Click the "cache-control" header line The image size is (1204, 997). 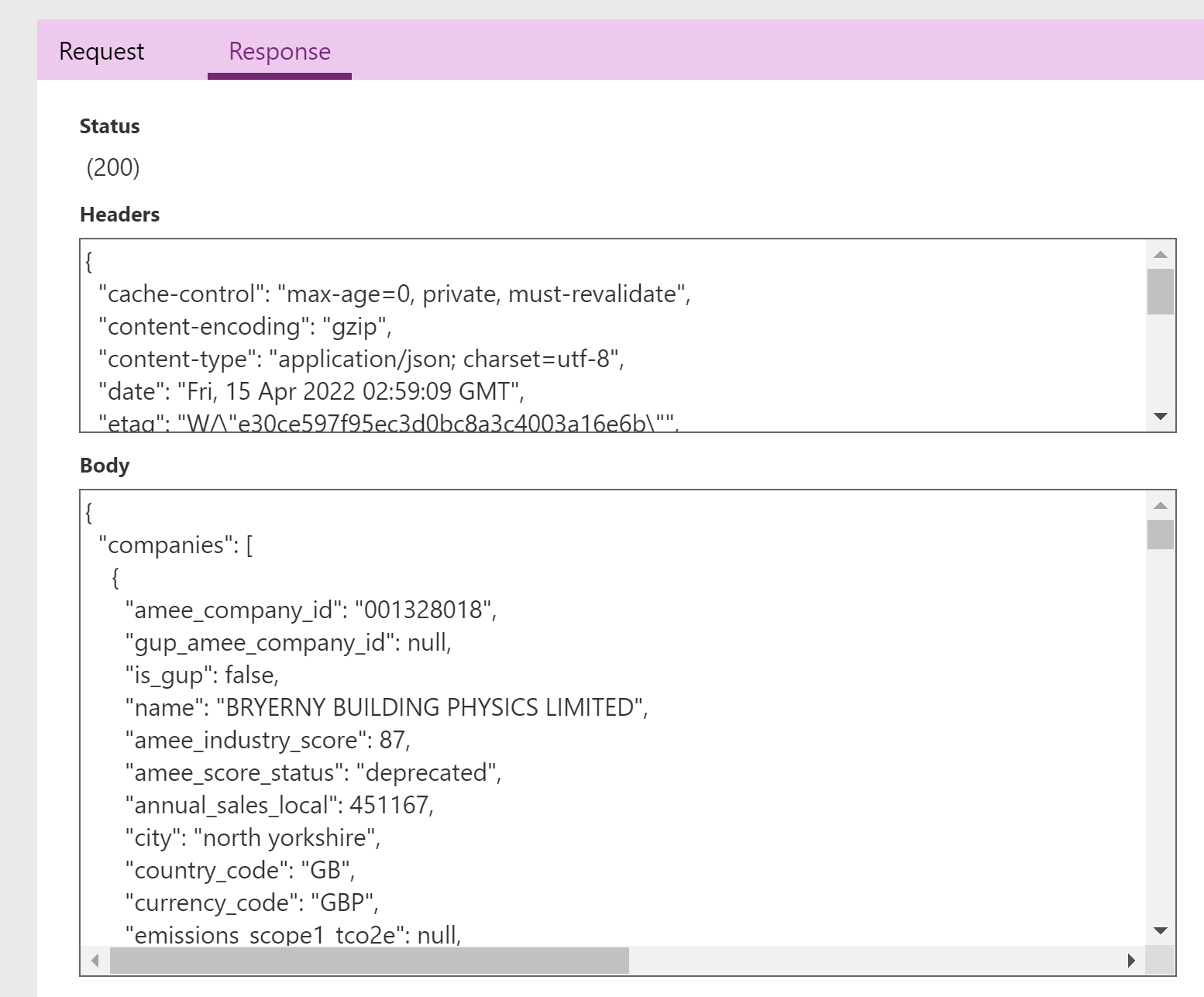(x=394, y=294)
